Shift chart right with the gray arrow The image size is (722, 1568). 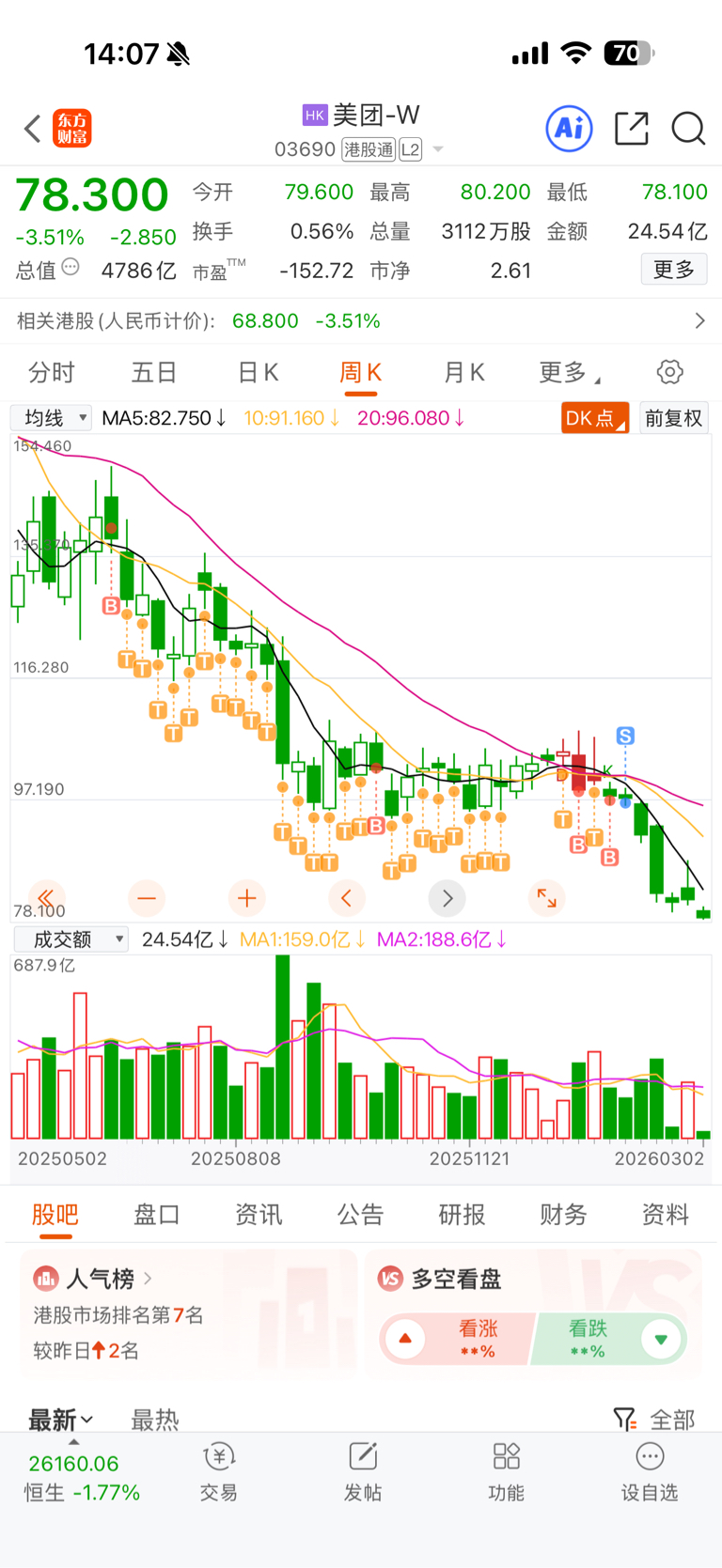point(447,898)
